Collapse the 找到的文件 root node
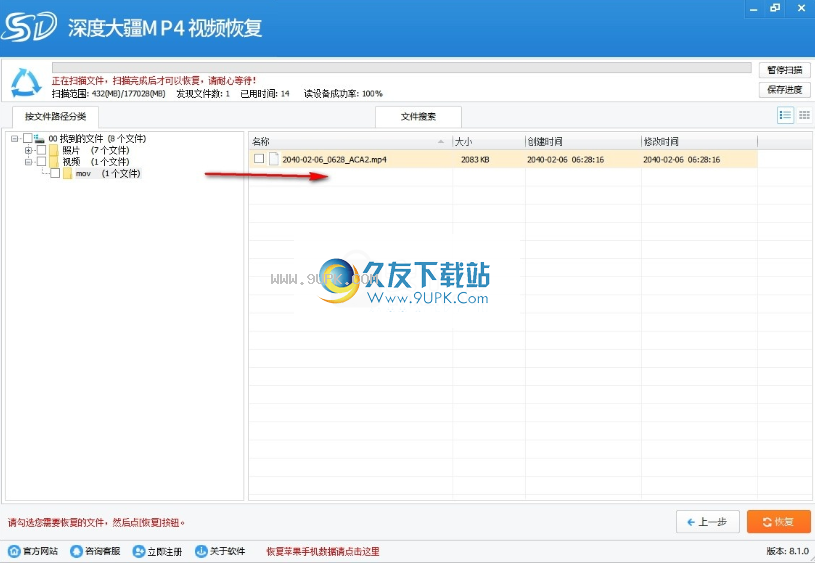 point(15,138)
